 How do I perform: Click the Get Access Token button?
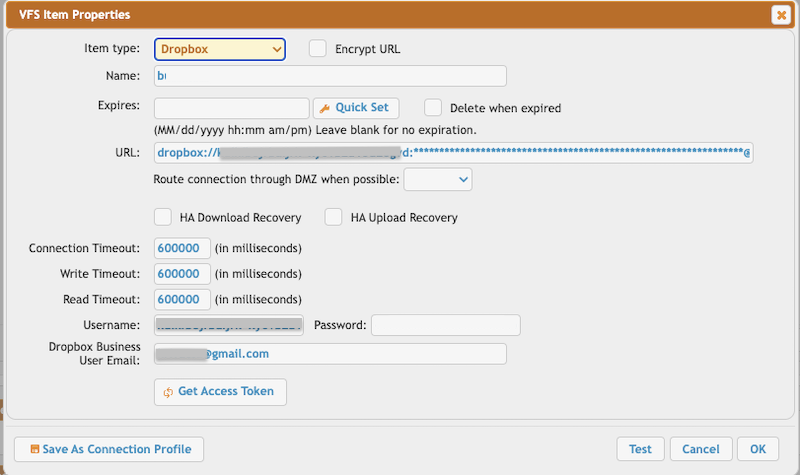click(x=220, y=392)
